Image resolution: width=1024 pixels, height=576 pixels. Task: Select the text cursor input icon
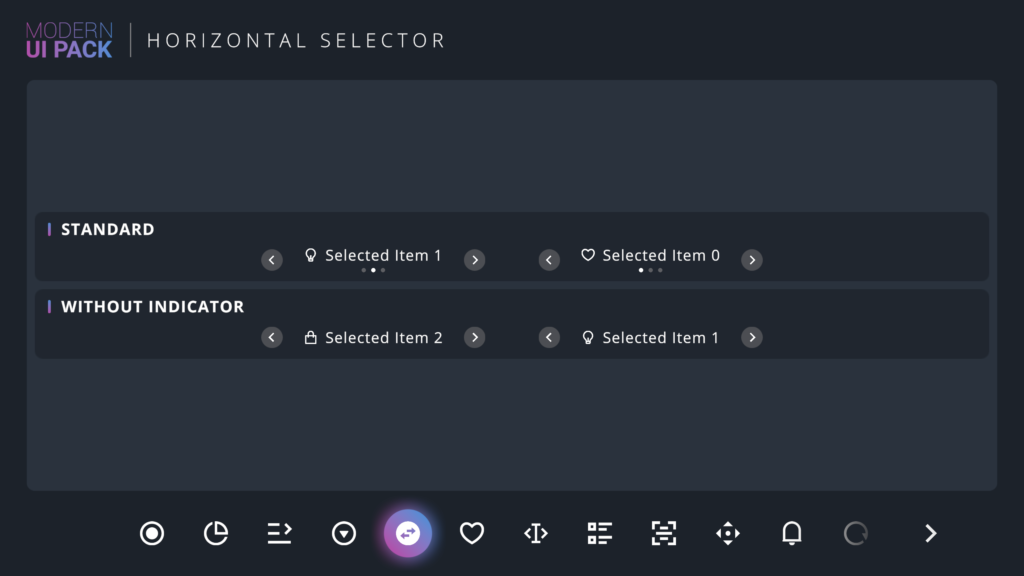pyautogui.click(x=536, y=533)
